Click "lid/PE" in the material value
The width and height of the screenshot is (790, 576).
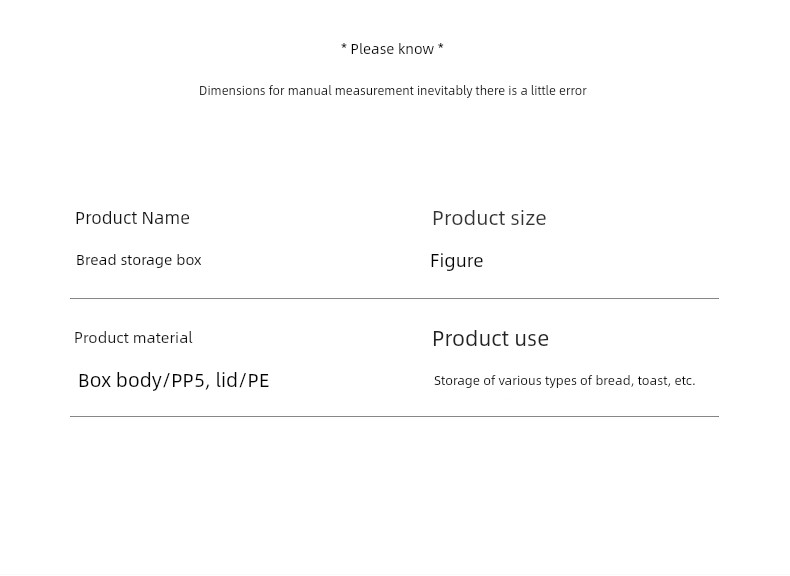coord(242,380)
